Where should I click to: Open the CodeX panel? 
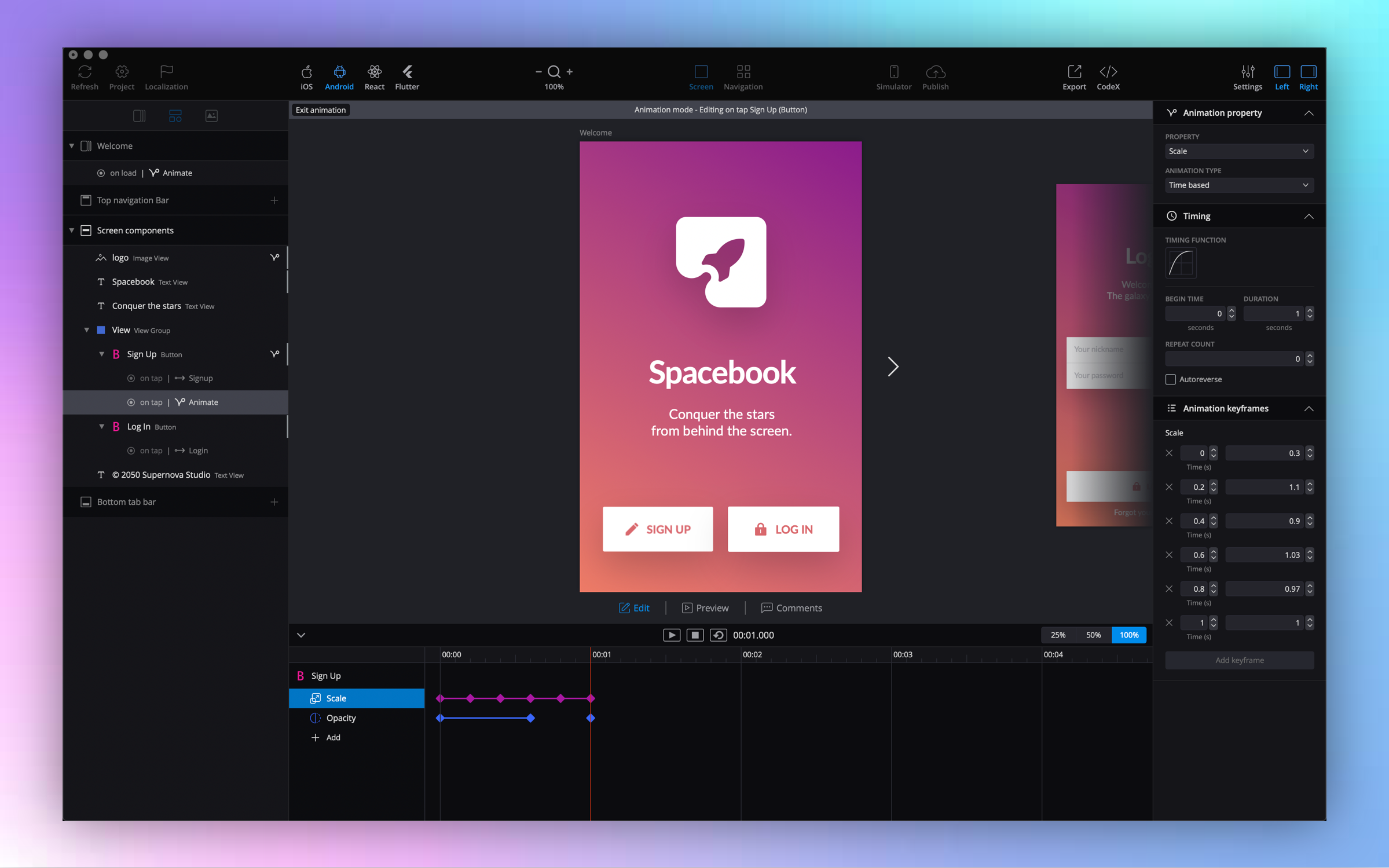click(x=1108, y=72)
